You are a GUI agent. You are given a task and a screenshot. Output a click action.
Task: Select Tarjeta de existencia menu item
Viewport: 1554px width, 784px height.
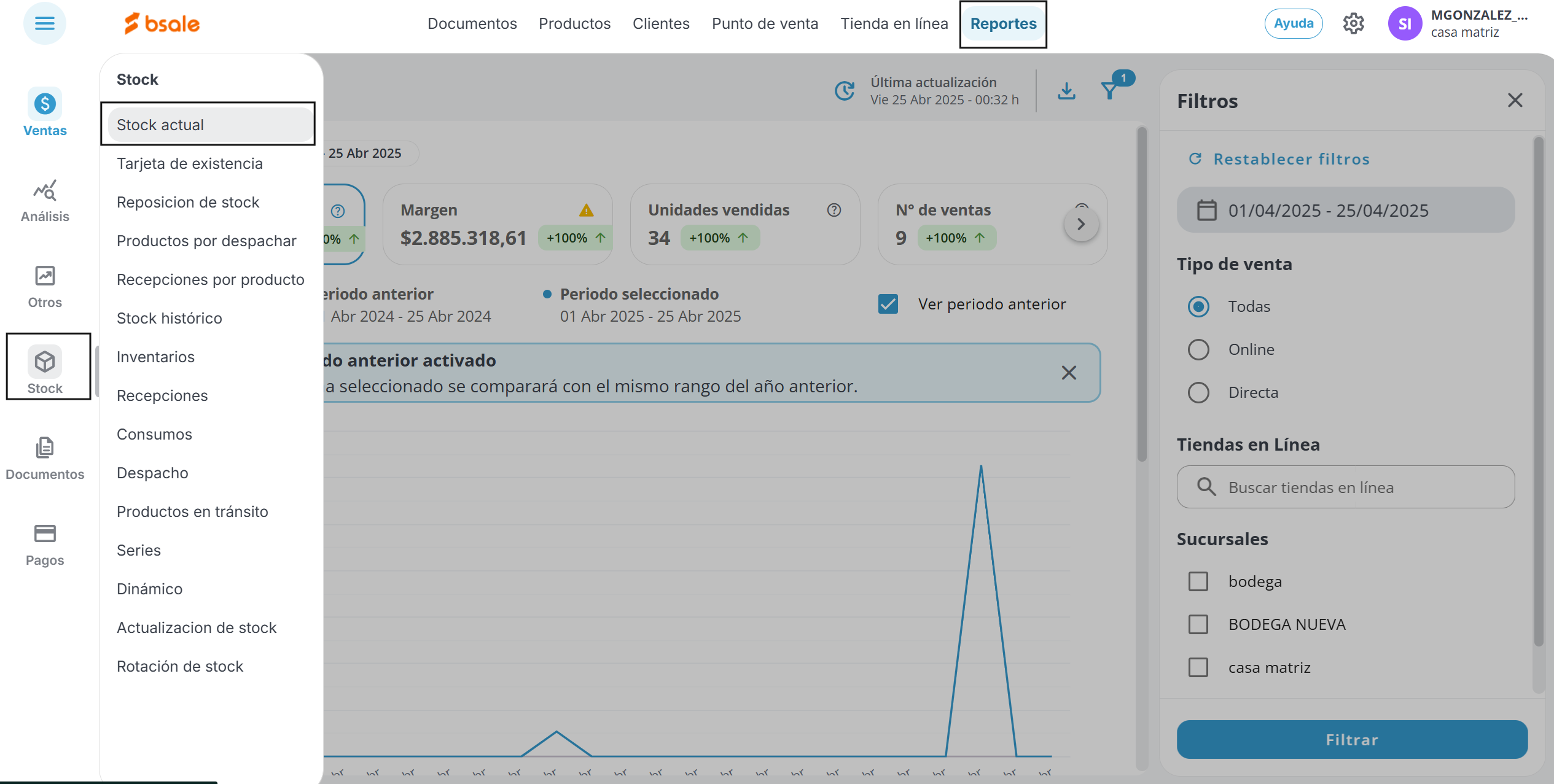point(190,163)
